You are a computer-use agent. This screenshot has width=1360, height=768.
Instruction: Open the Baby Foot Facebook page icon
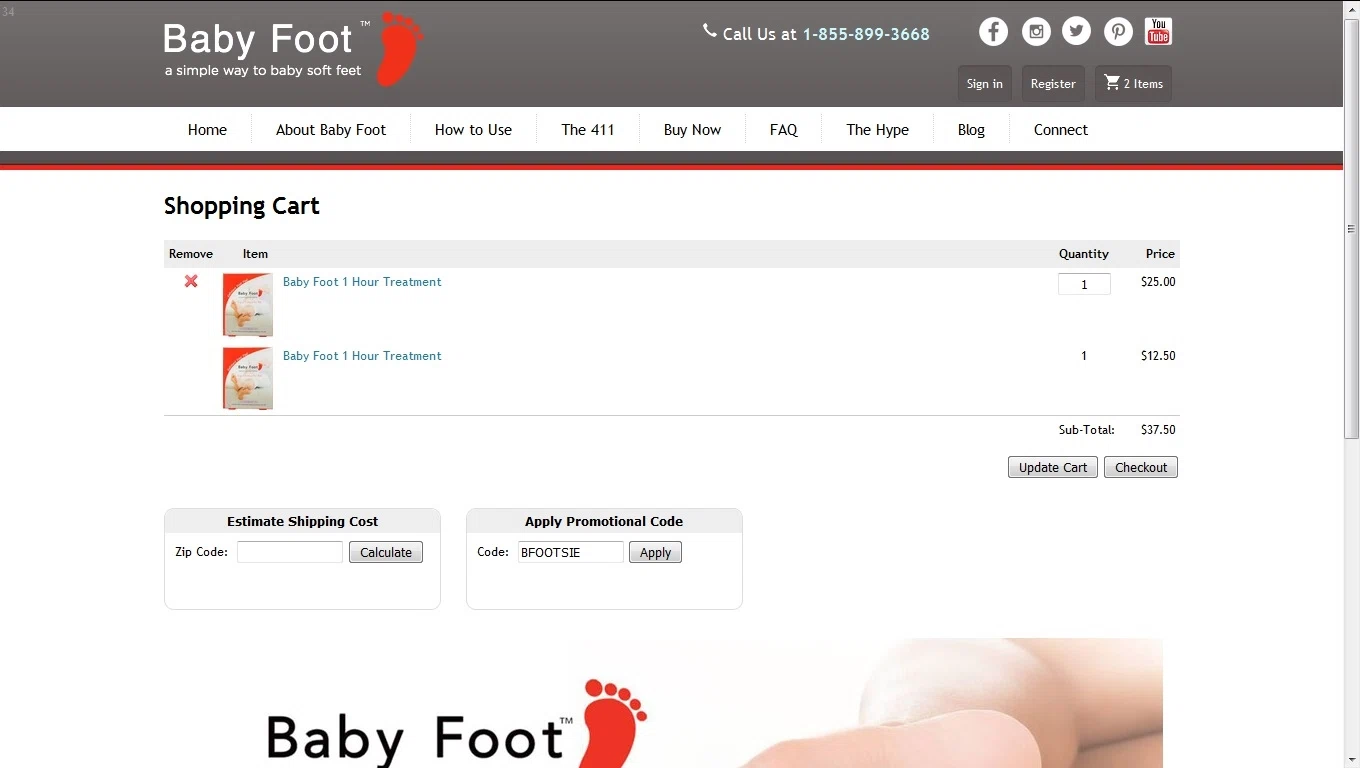click(993, 31)
